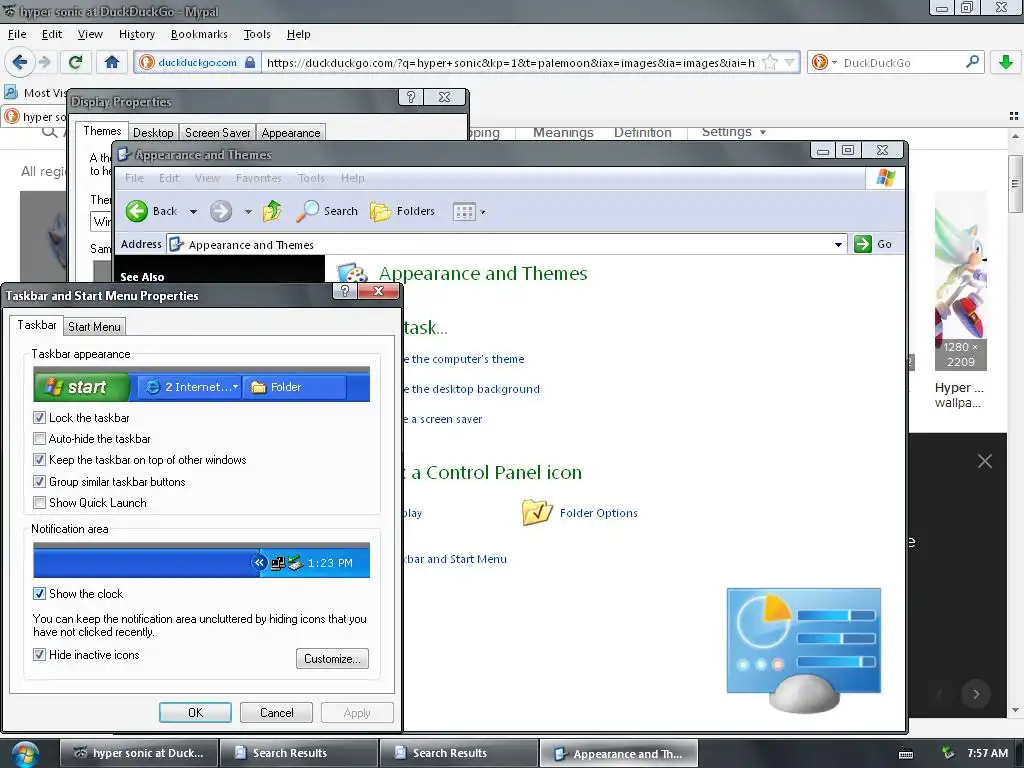The width and height of the screenshot is (1024, 768).
Task: Click Cancel in Taskbar Properties
Action: click(276, 712)
